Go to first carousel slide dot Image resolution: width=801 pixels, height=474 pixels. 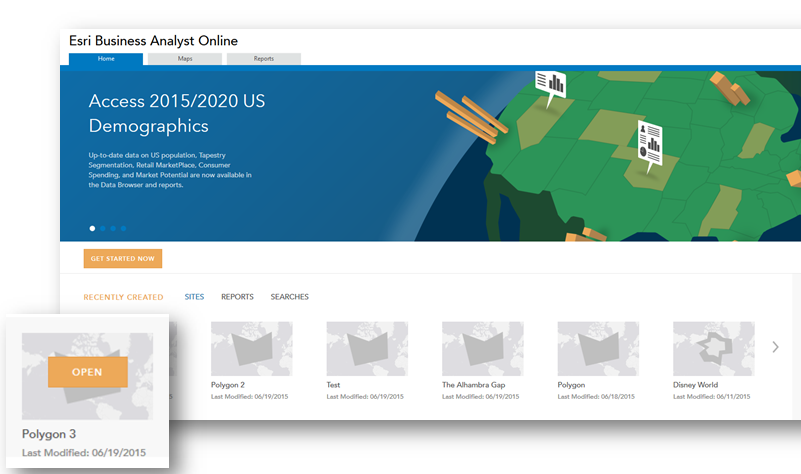[92, 228]
